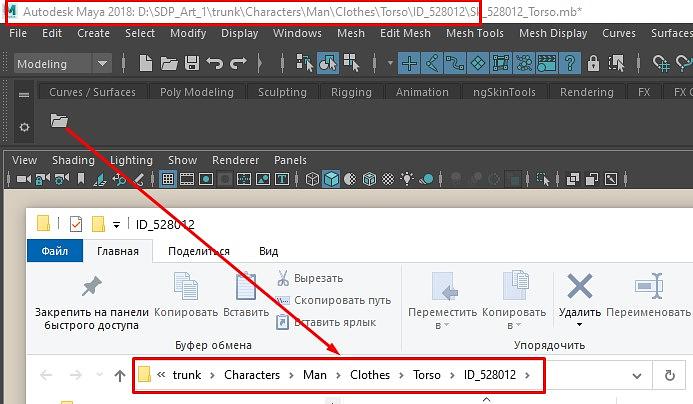Click the Undo arrow in the Maya status line
Image resolution: width=693 pixels, height=404 pixels.
pos(215,63)
